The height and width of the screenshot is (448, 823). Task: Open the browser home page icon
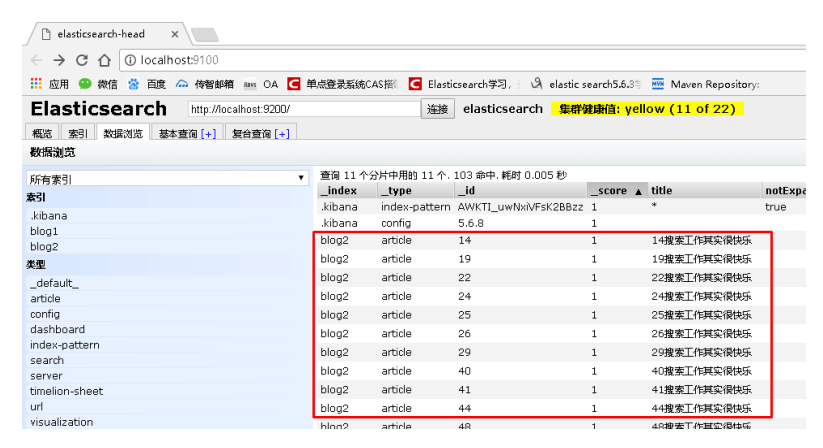(104, 60)
